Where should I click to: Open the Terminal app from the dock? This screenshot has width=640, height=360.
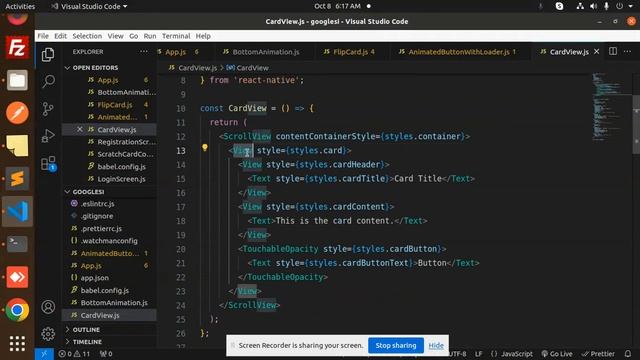17,244
